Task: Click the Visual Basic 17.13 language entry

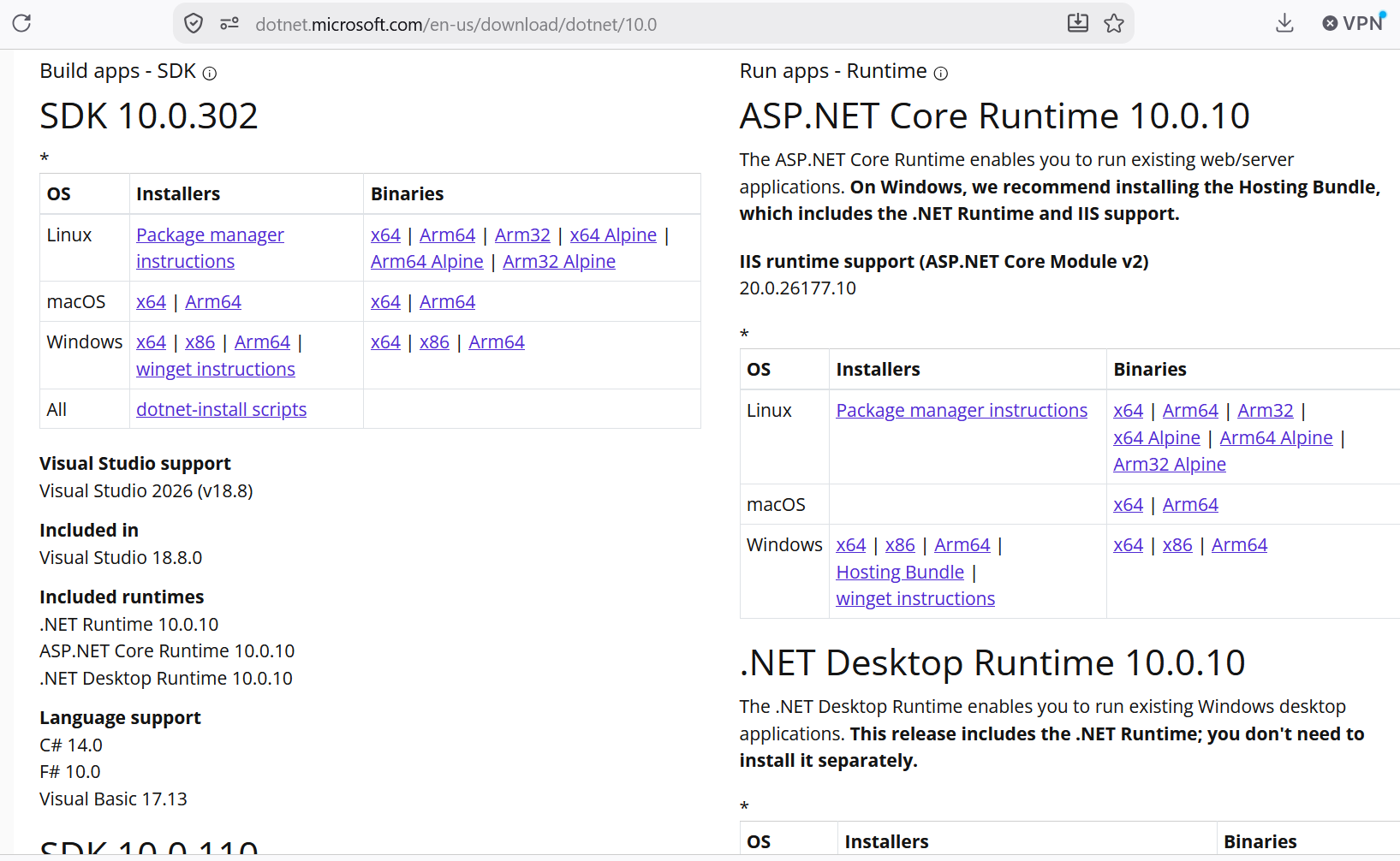Action: click(x=113, y=799)
